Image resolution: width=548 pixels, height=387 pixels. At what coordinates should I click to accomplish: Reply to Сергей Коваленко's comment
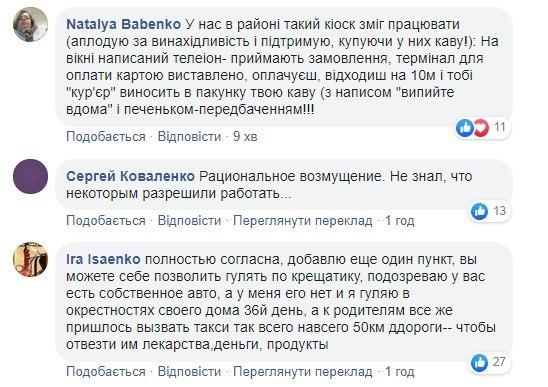(x=189, y=221)
